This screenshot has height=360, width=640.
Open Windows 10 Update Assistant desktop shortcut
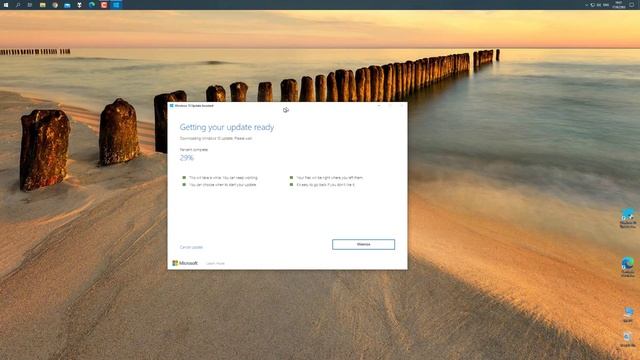[628, 218]
